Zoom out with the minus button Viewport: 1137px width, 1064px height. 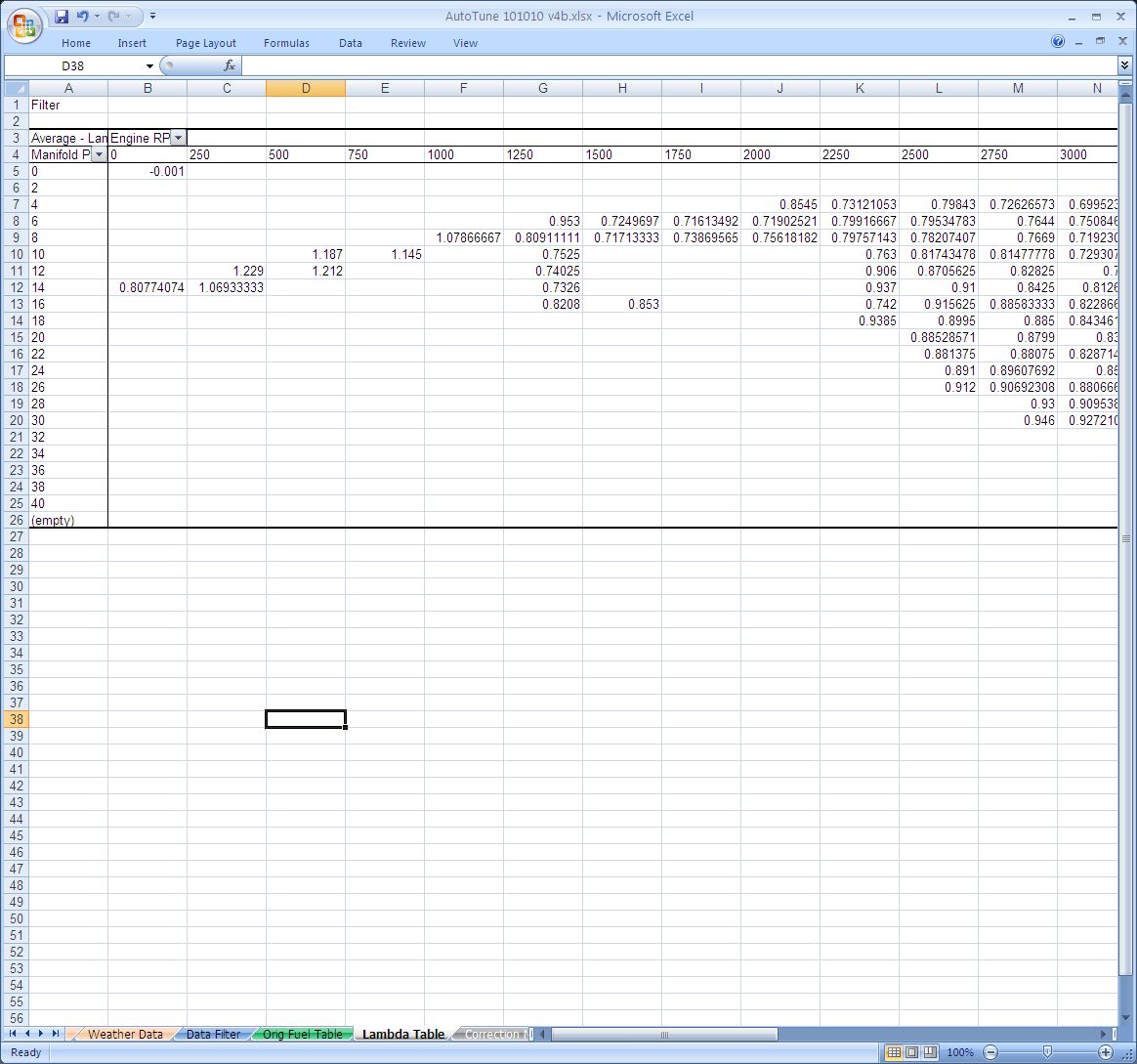pos(990,1052)
